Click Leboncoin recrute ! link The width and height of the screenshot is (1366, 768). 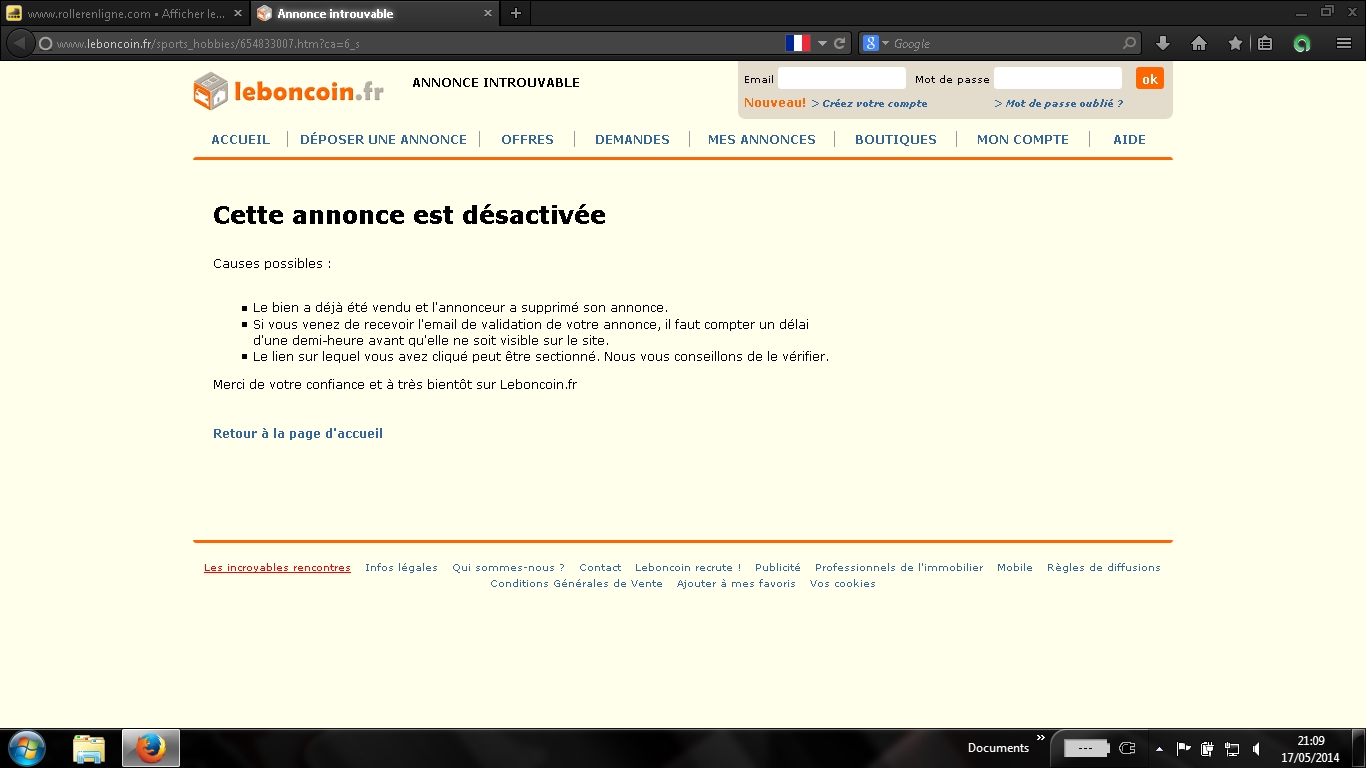coord(688,568)
